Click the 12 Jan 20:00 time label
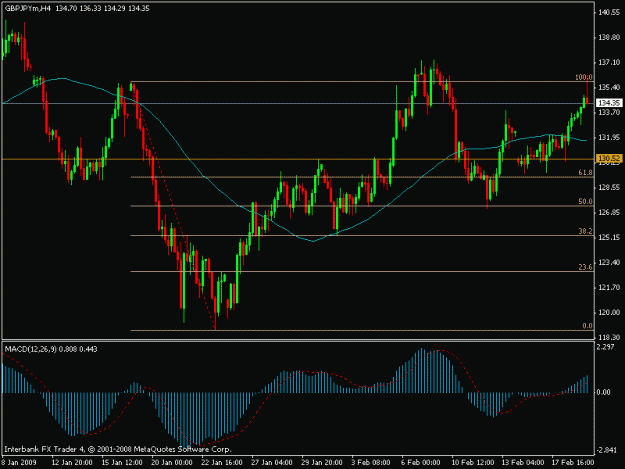Screen dimensions: 625x469 pos(72,463)
